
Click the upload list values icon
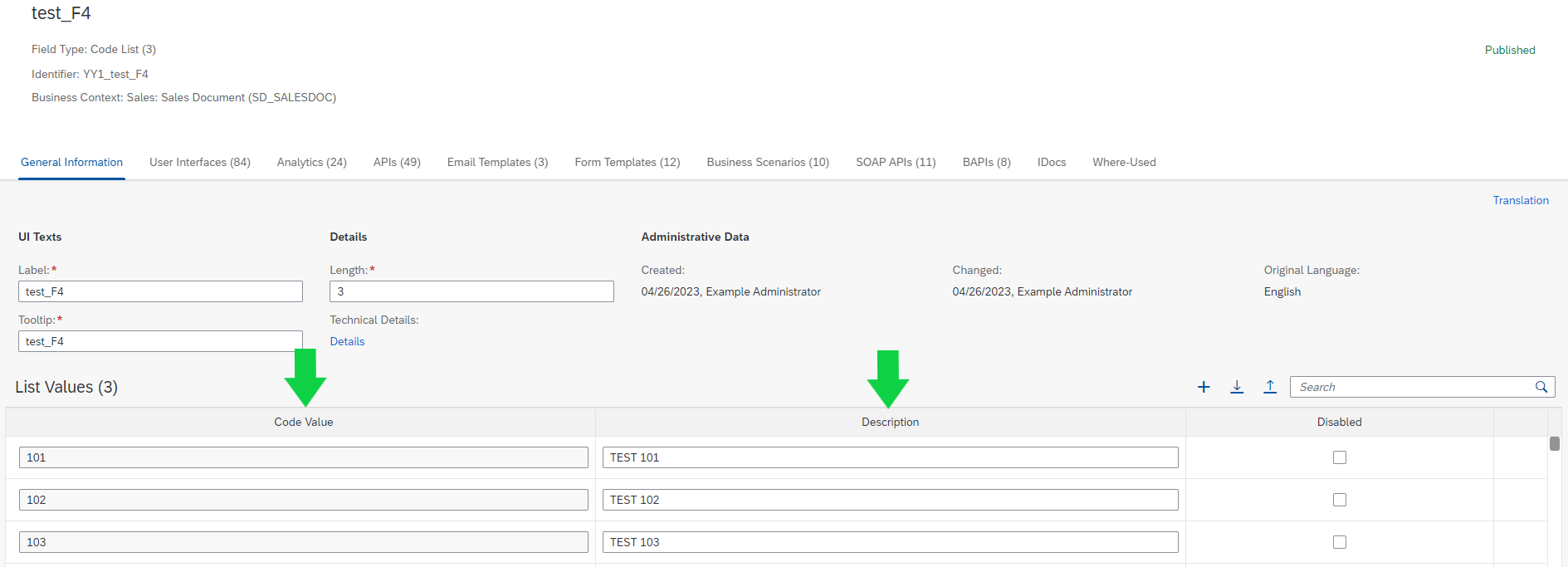(1270, 387)
